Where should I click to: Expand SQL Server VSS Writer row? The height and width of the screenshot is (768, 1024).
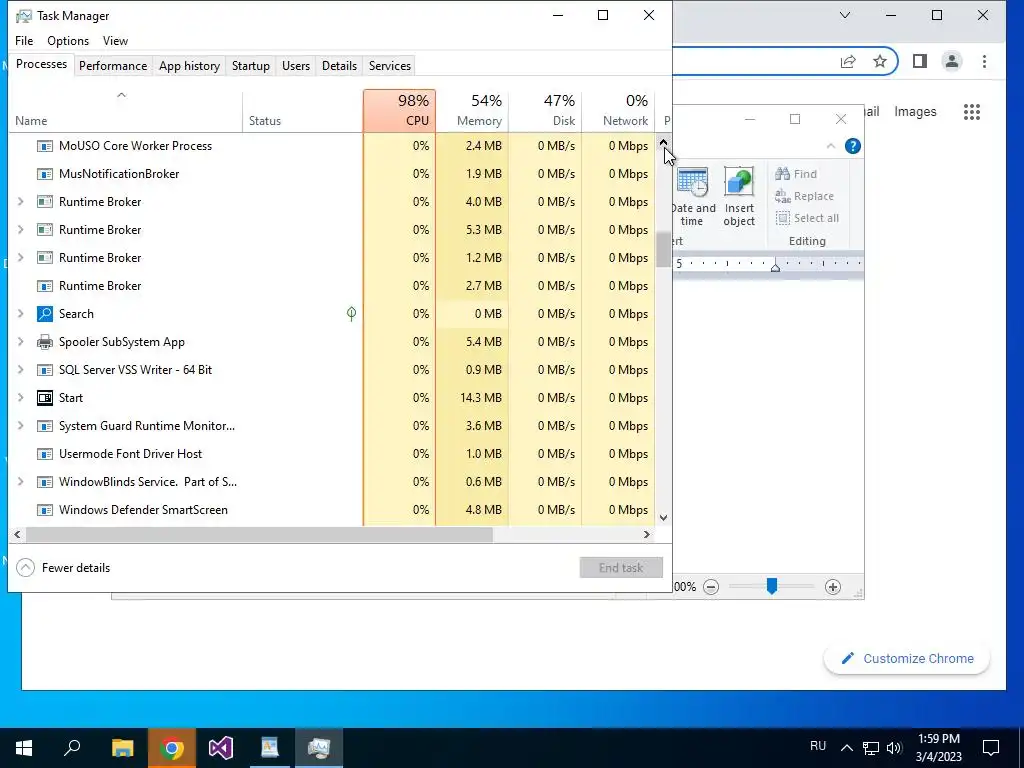[20, 370]
